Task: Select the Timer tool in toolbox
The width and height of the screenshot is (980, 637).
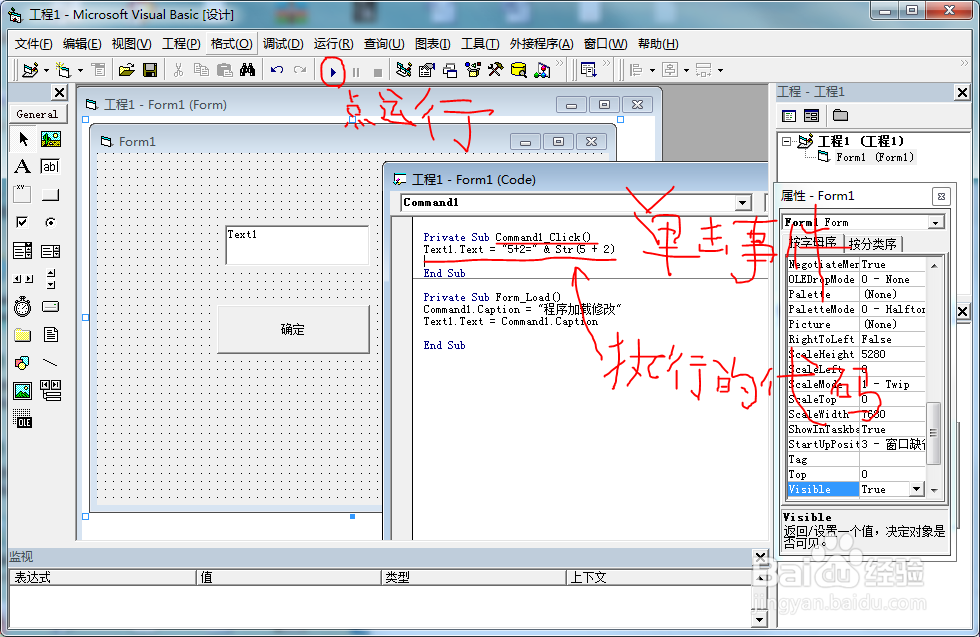Action: [x=23, y=306]
